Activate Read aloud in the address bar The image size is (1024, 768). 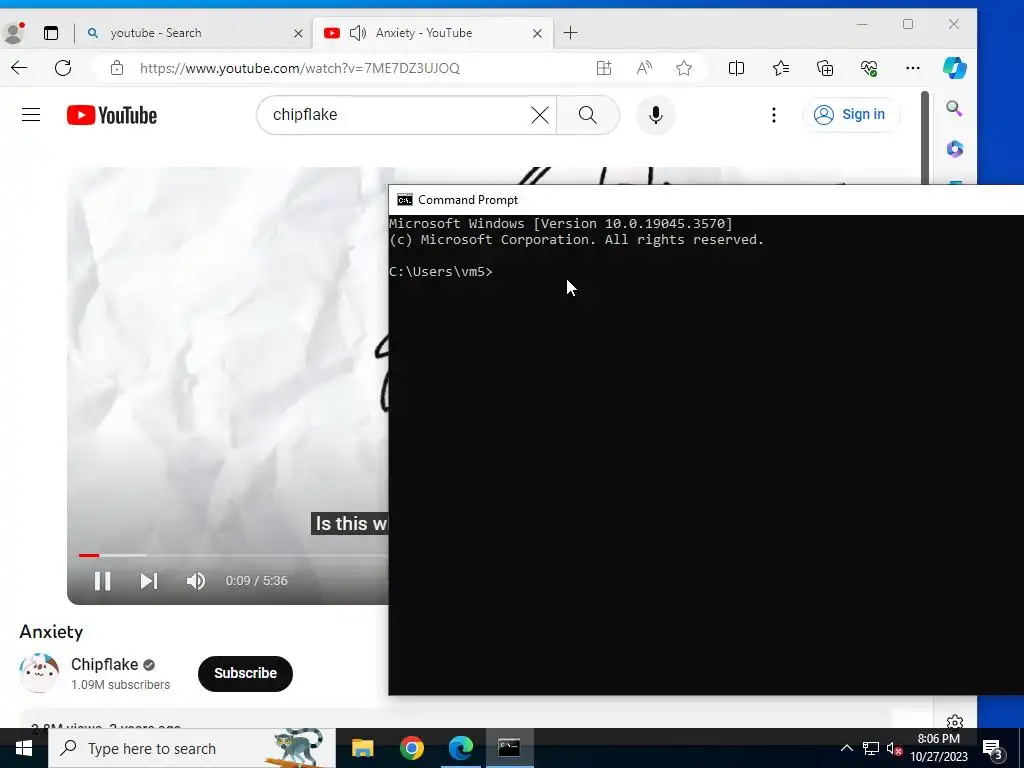tap(645, 68)
